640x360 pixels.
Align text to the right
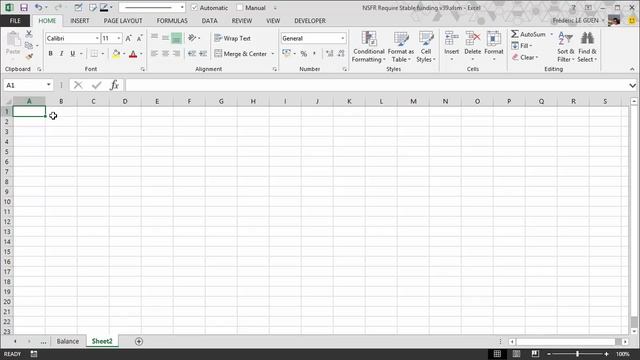176,53
